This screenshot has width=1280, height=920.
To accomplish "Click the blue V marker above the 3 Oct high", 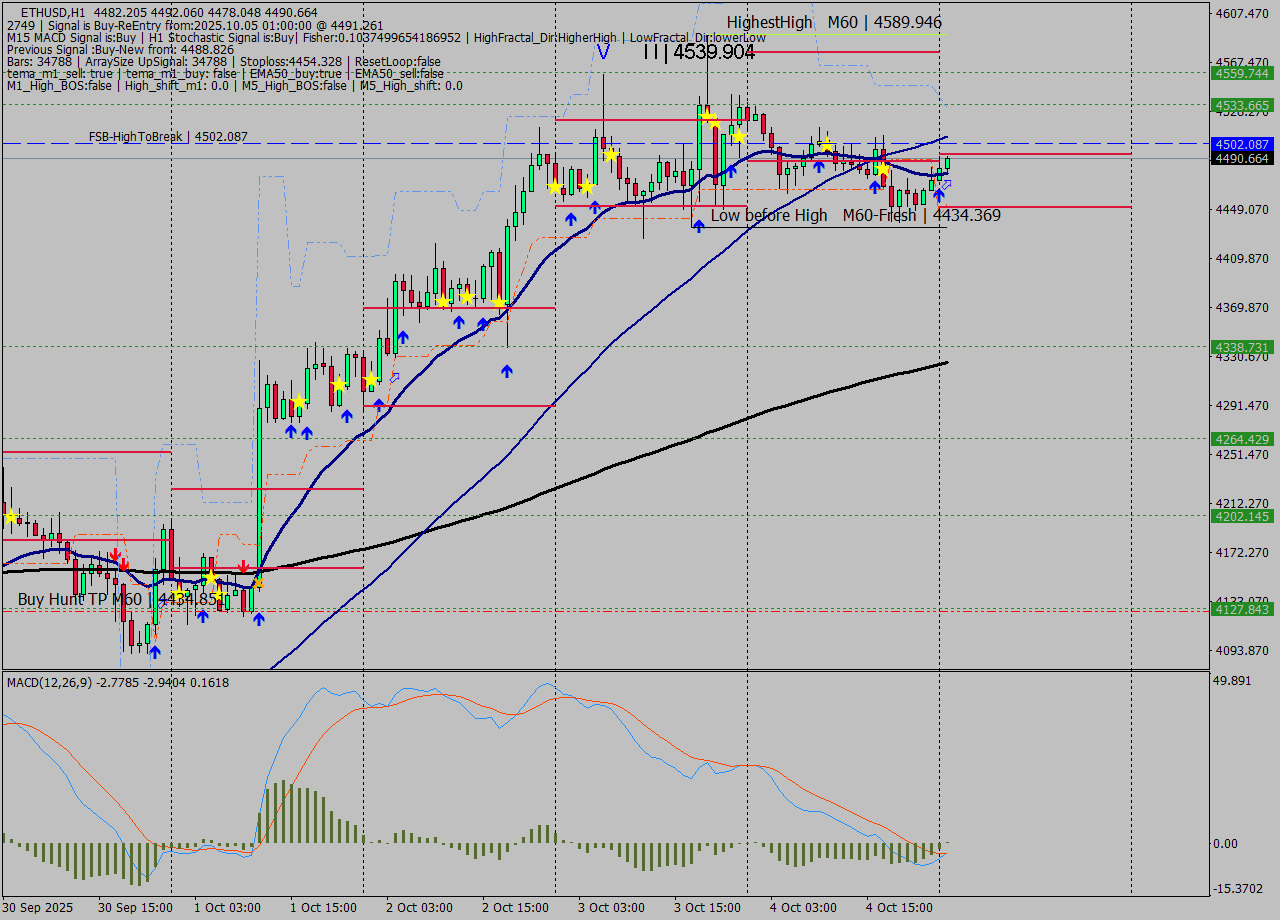I will [x=603, y=51].
